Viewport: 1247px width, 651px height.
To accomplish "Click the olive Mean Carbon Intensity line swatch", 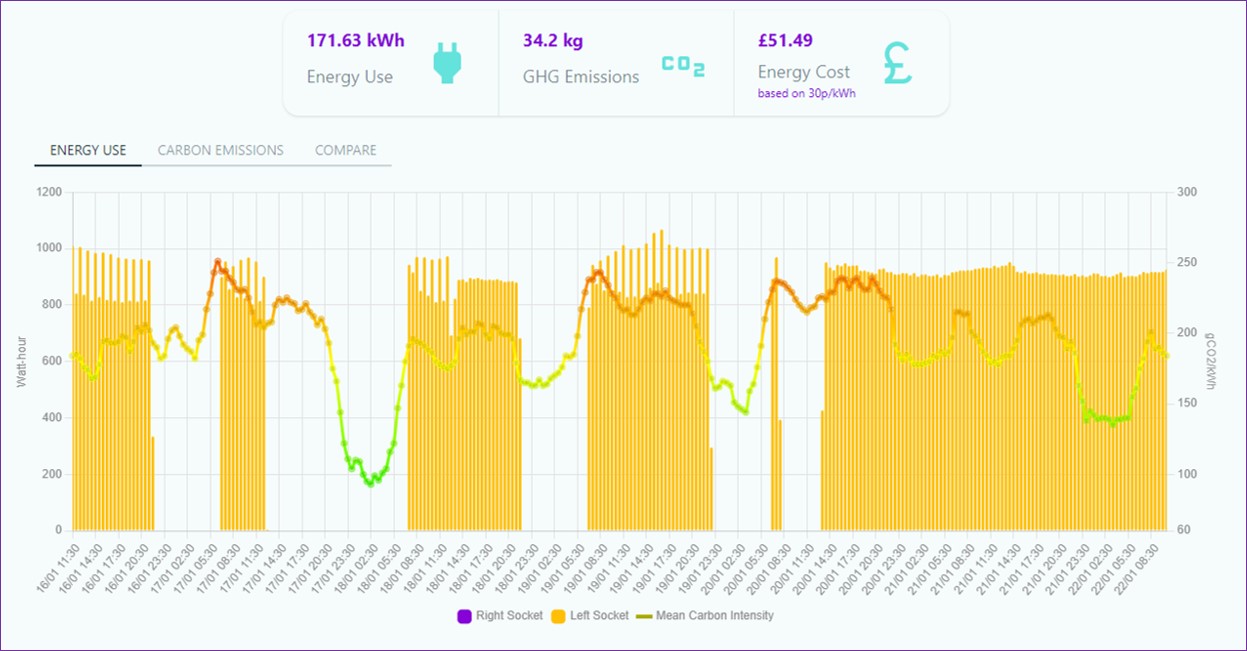I will (x=644, y=616).
